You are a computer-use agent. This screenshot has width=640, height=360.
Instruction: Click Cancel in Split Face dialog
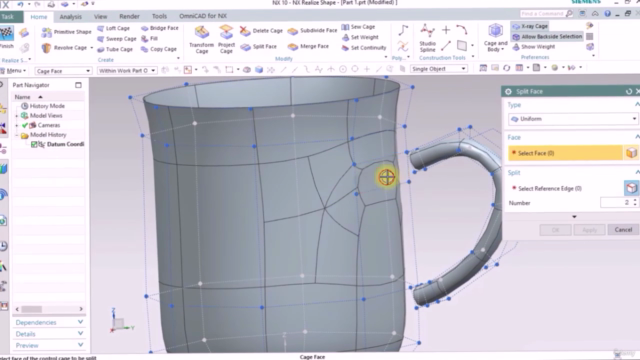pos(623,230)
